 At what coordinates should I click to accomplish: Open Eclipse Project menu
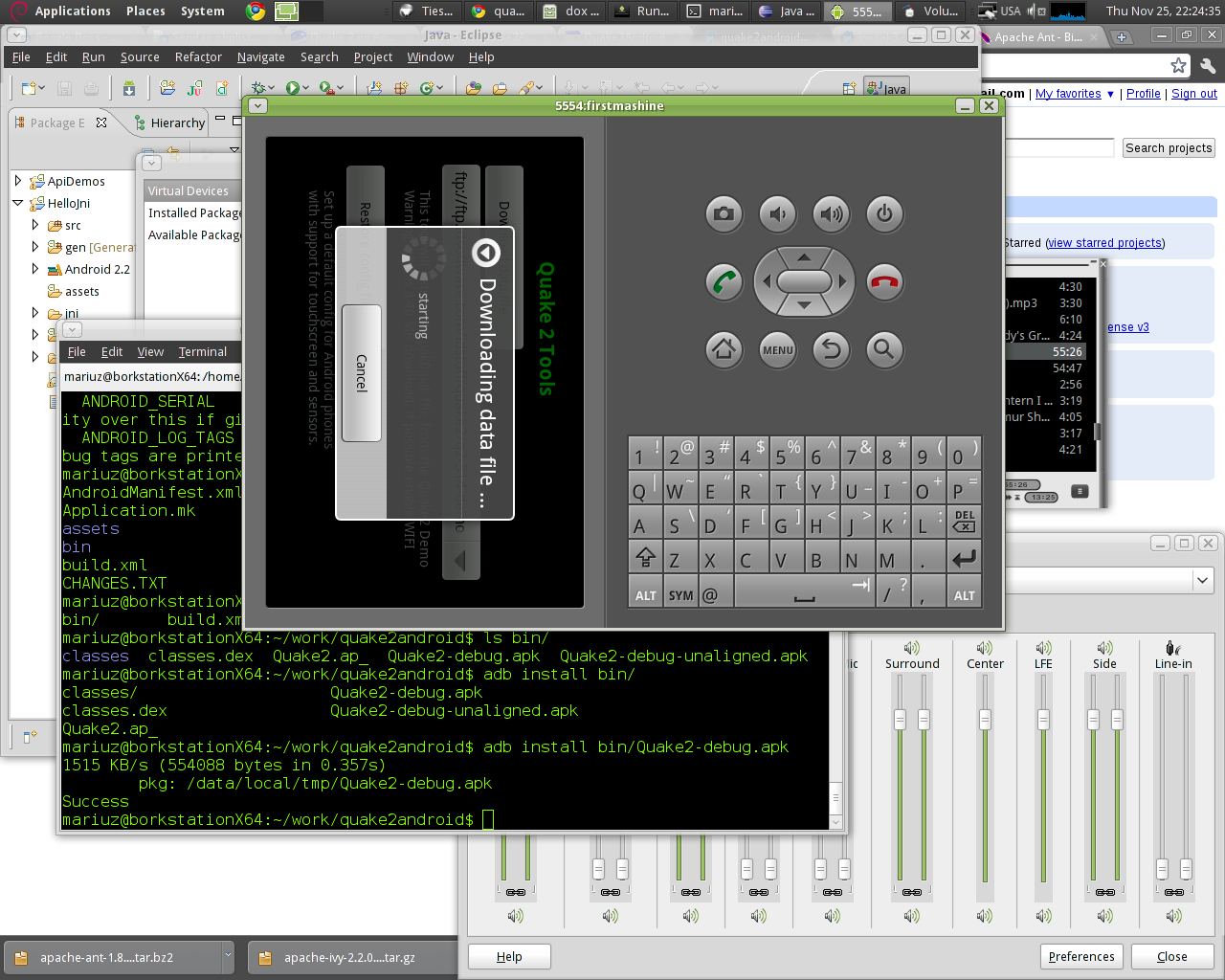pyautogui.click(x=373, y=57)
